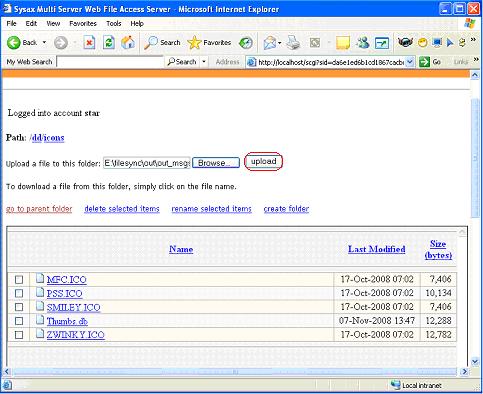Open the Favorites menu
The height and width of the screenshot is (394, 483).
(x=83, y=23)
